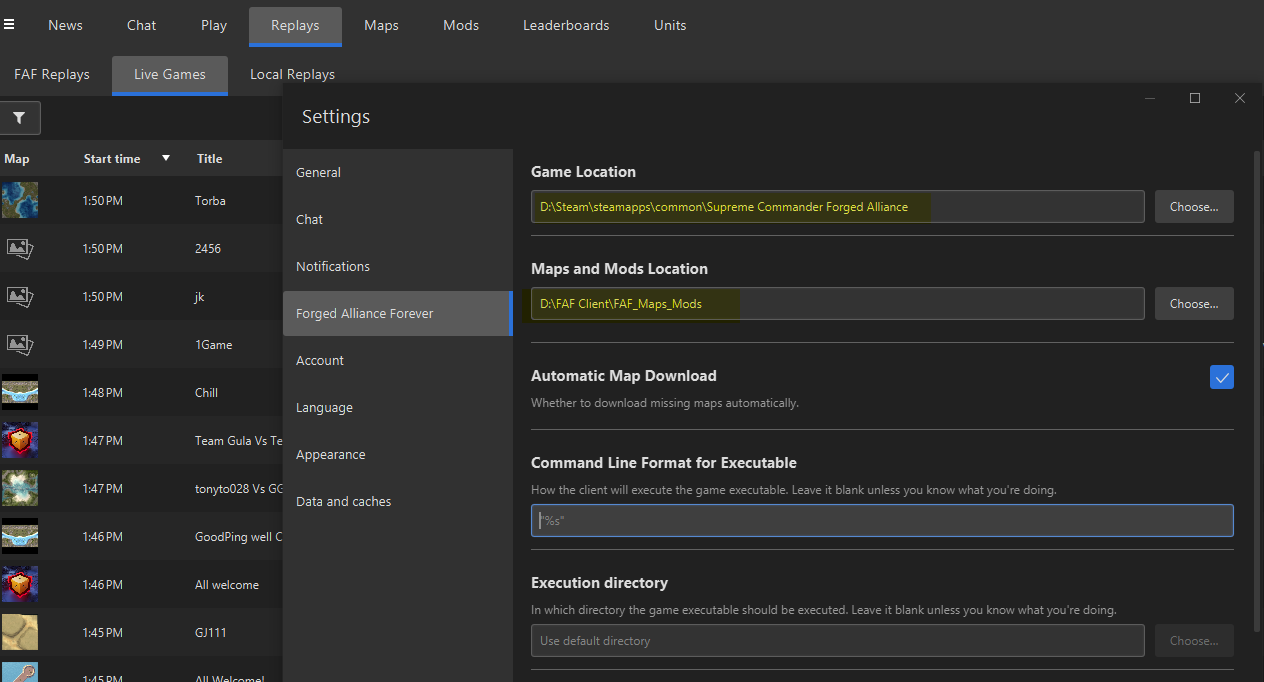Click the Title column header
1264x682 pixels.
[210, 159]
